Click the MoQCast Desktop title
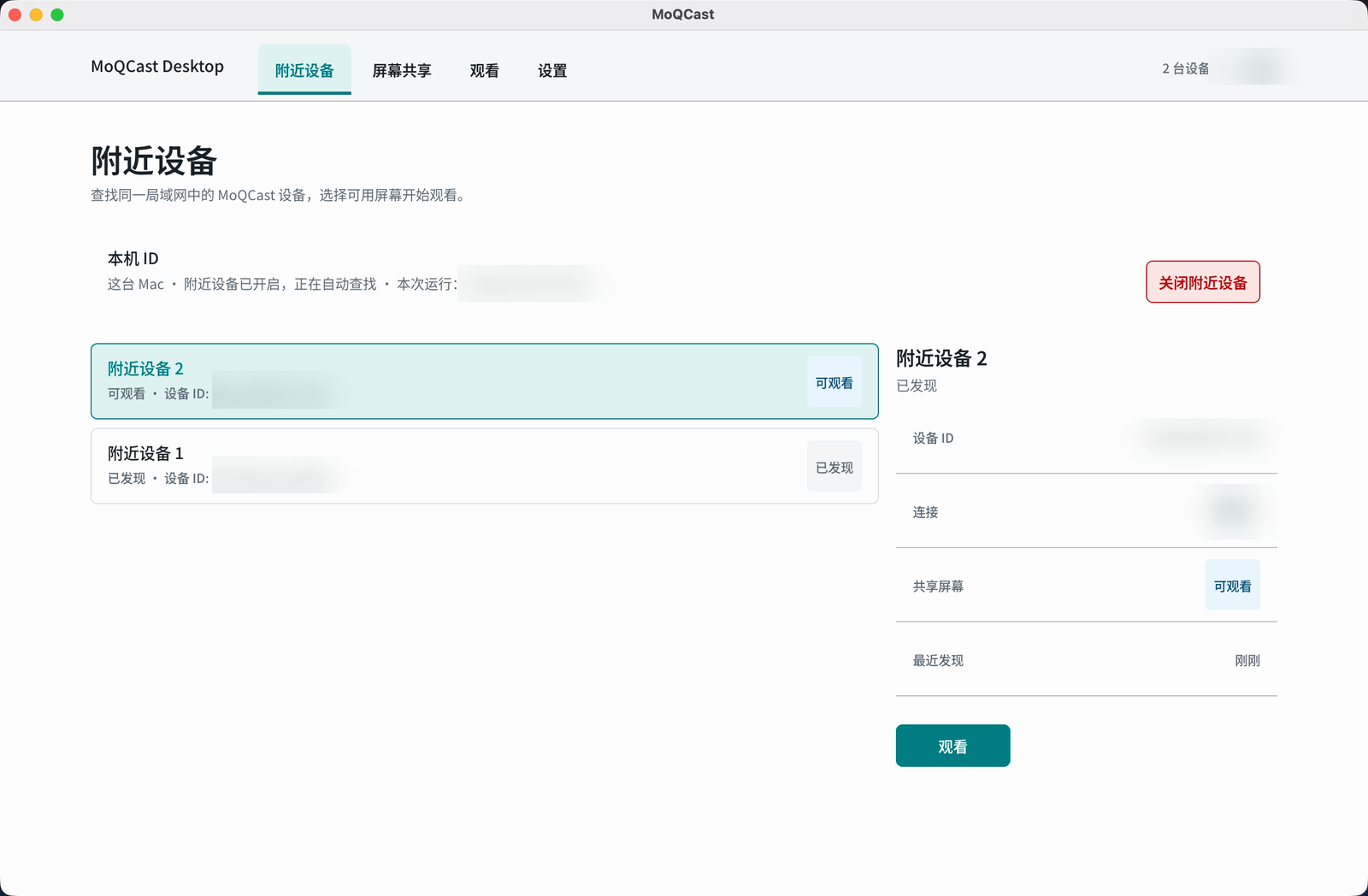Screen dimensions: 1368x896 click(157, 67)
